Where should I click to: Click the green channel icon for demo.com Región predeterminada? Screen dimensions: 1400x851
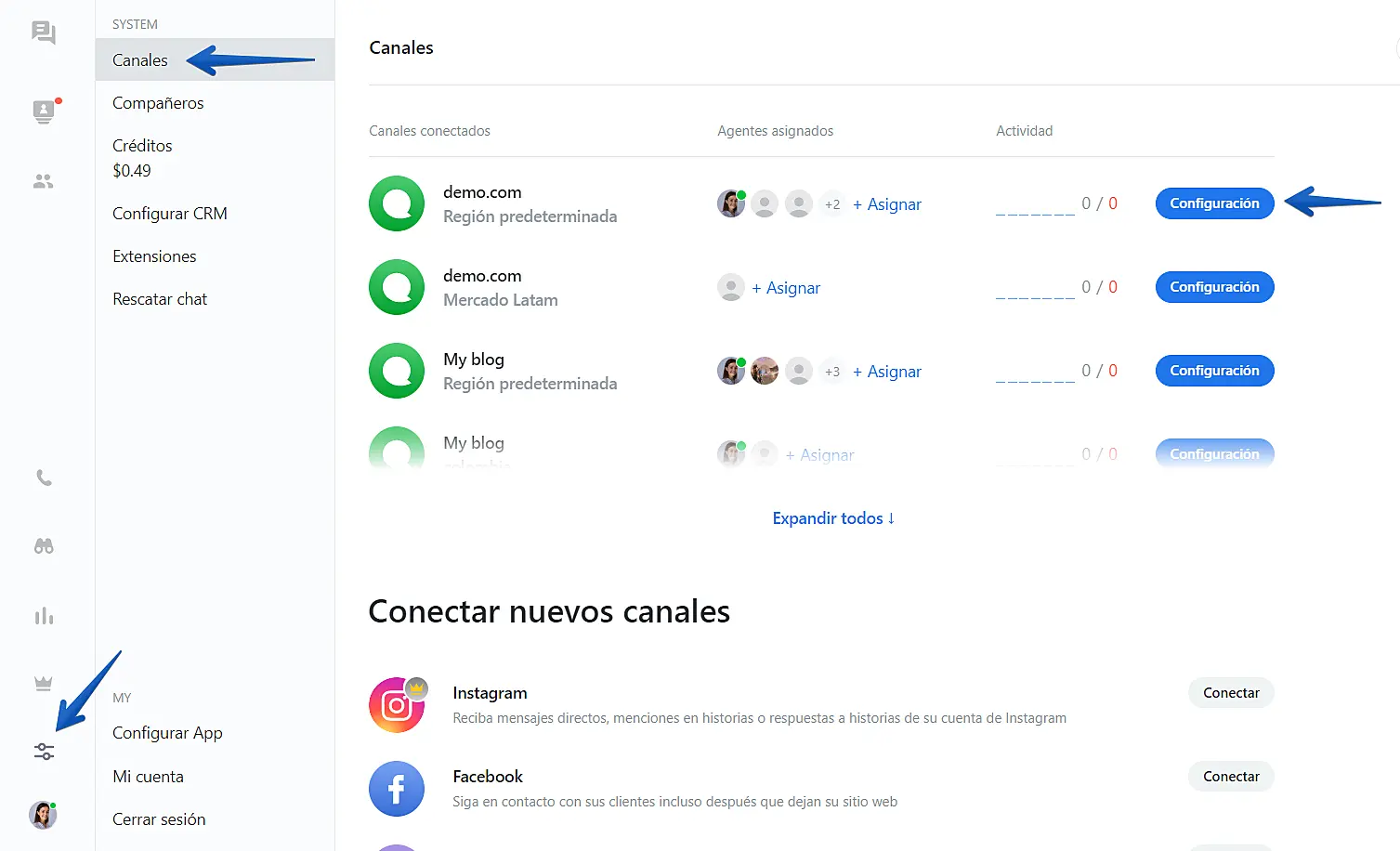pos(397,203)
